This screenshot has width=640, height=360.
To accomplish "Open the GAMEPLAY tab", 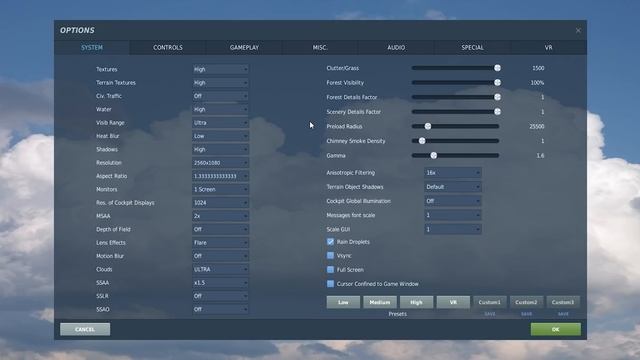I will click(244, 47).
